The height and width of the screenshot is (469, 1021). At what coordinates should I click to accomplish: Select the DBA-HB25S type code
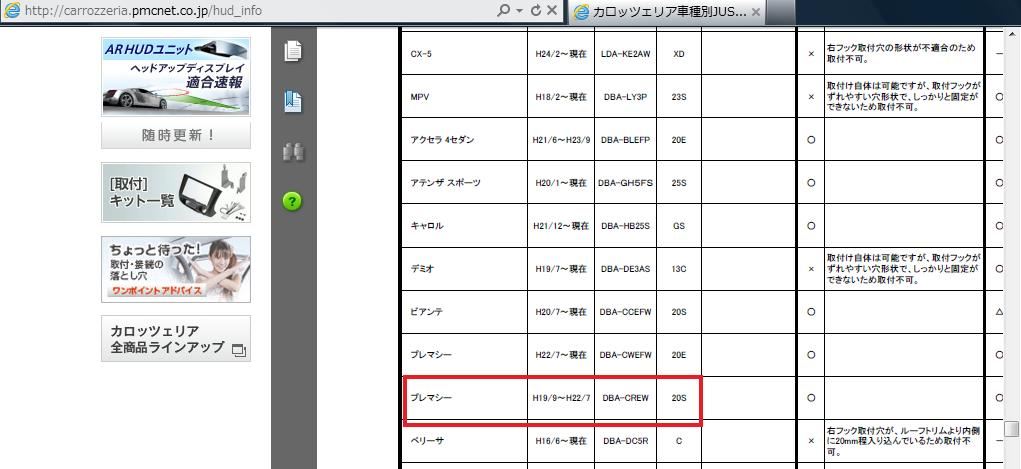tap(626, 225)
